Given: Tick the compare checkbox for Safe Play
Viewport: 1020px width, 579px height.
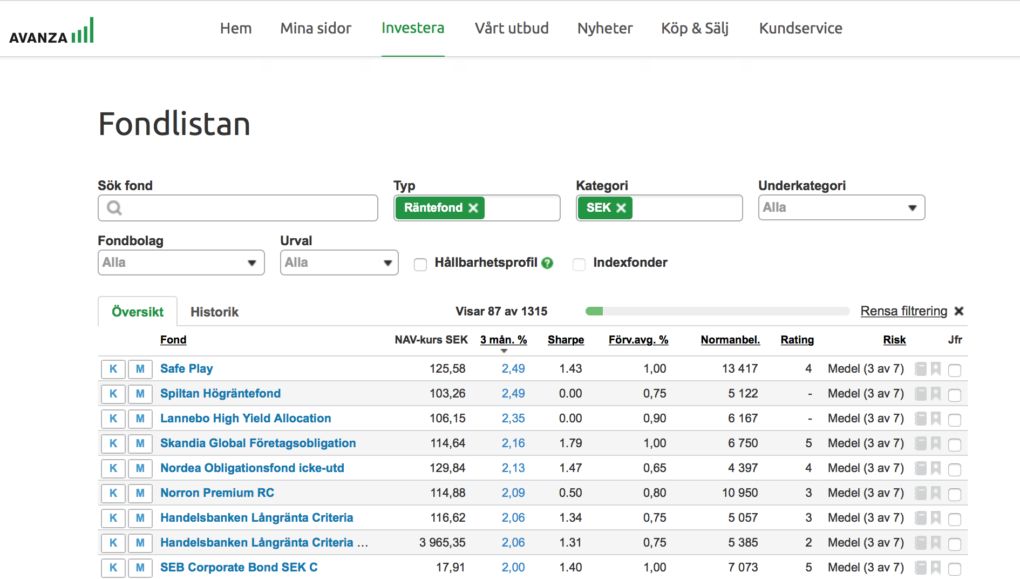Looking at the screenshot, I should coord(954,370).
